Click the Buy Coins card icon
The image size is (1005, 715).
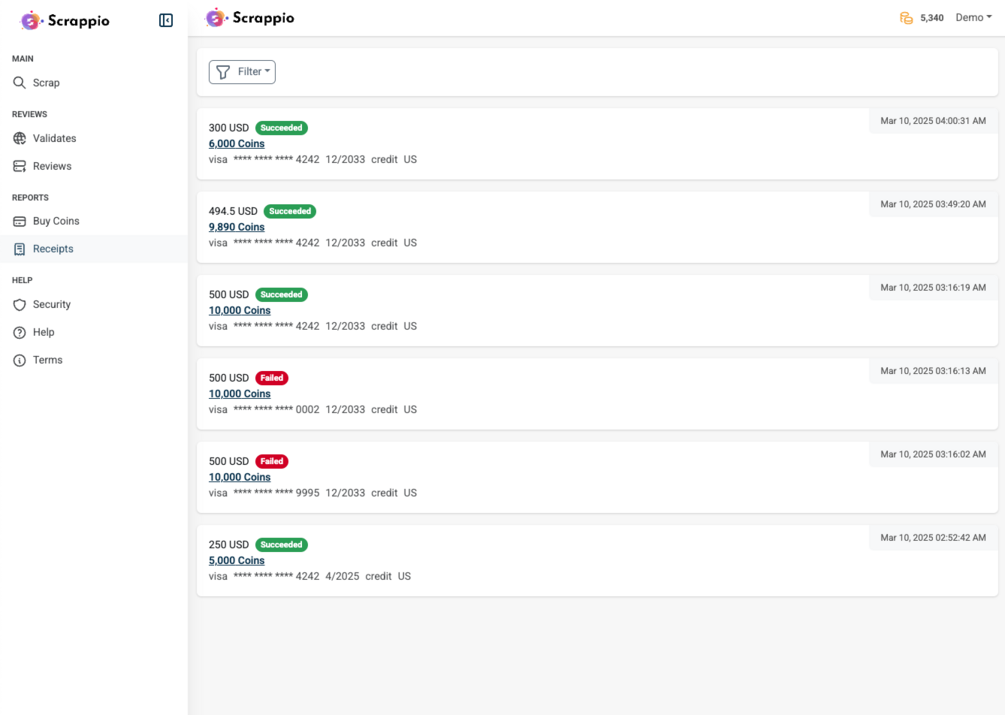pos(20,221)
